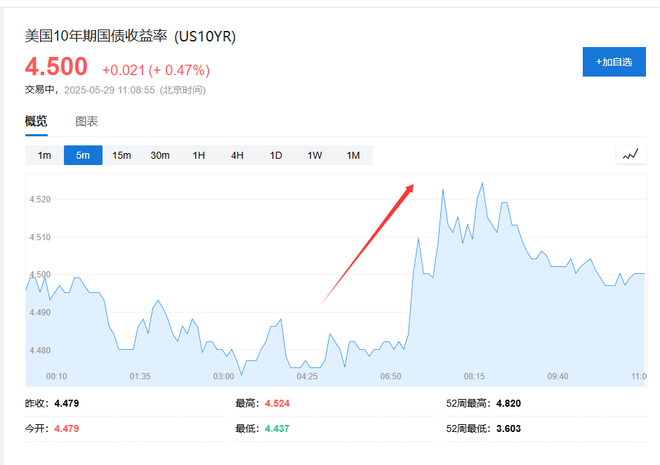Click the 00:10 time axis label
The image size is (660, 465).
click(56, 376)
